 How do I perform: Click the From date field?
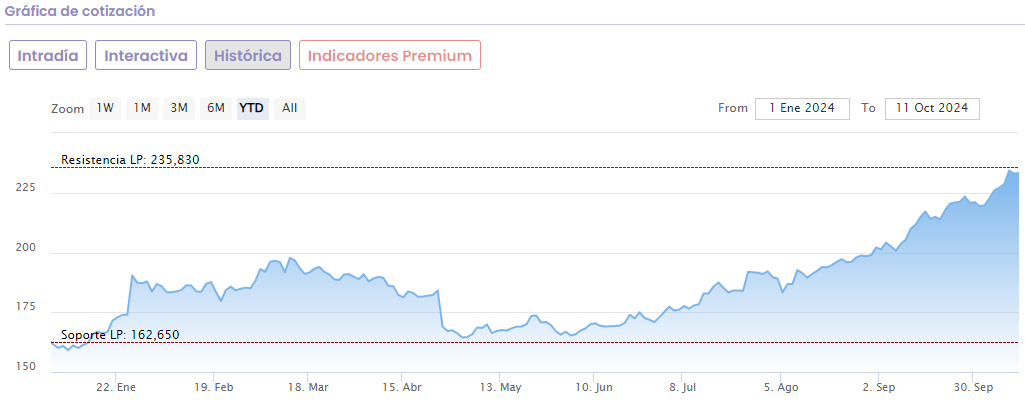coord(802,108)
